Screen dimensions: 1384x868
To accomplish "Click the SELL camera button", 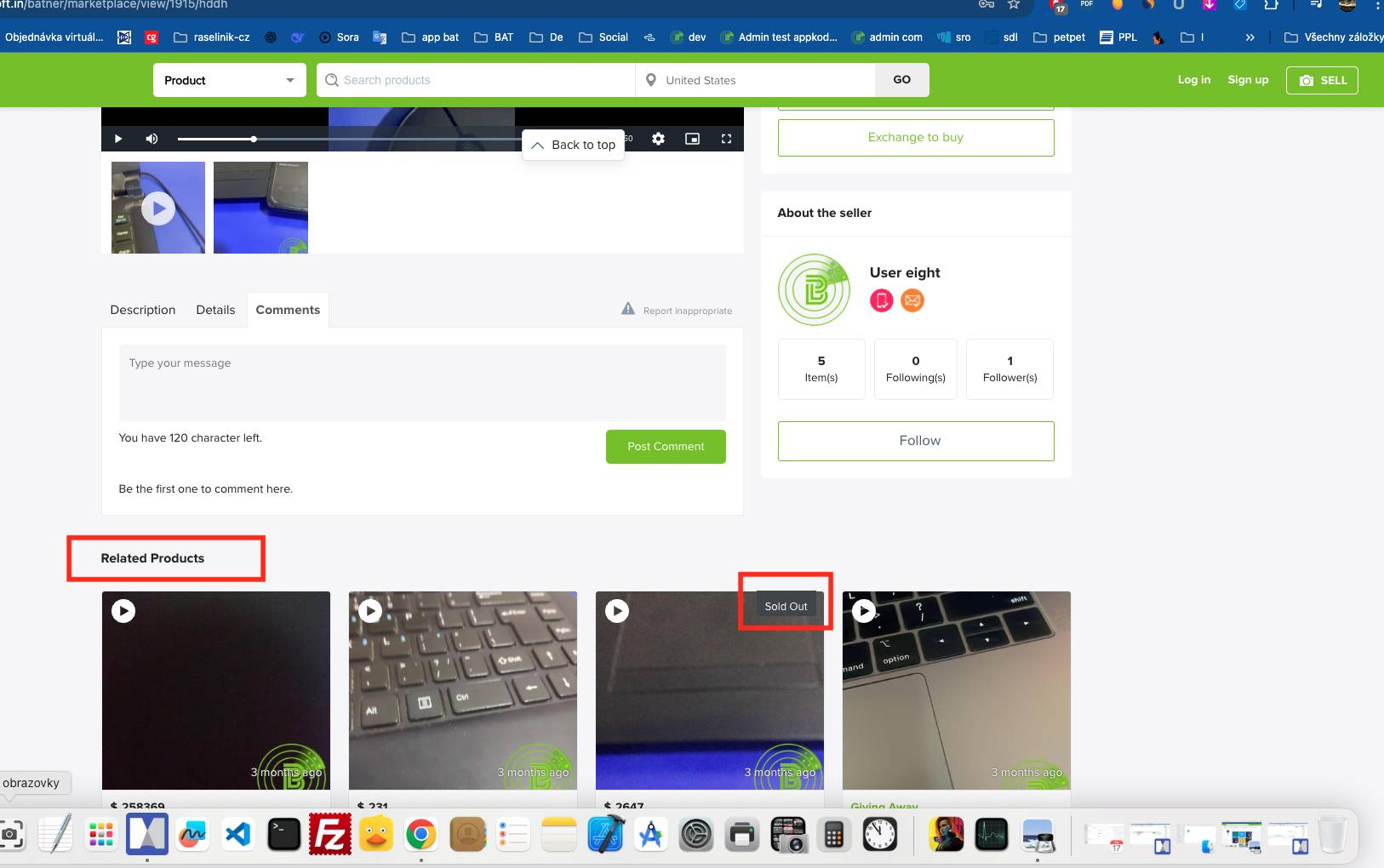I will click(x=1322, y=80).
